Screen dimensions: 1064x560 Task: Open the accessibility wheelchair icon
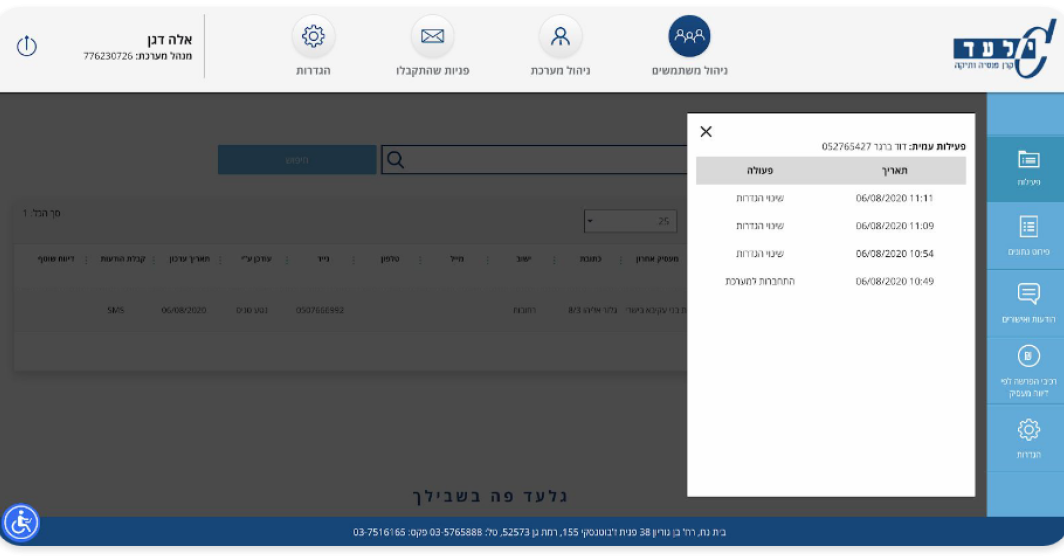[x=21, y=522]
